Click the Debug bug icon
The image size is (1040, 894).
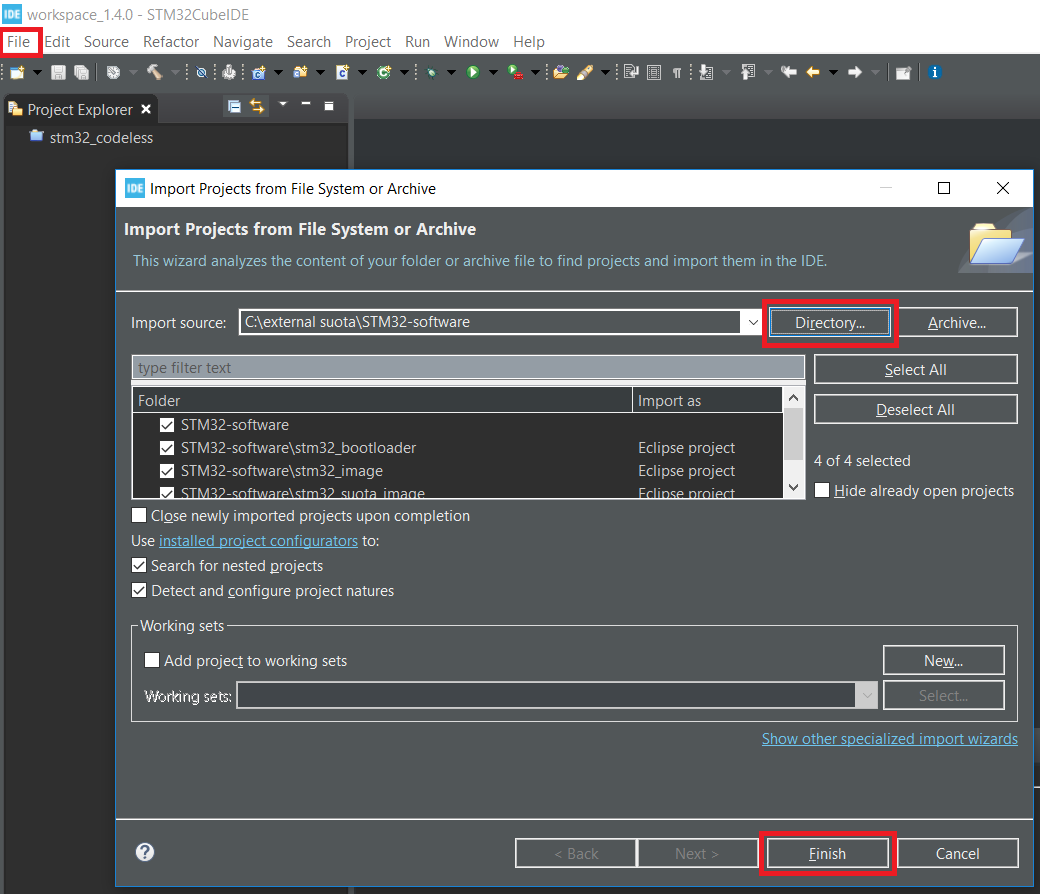coord(432,72)
